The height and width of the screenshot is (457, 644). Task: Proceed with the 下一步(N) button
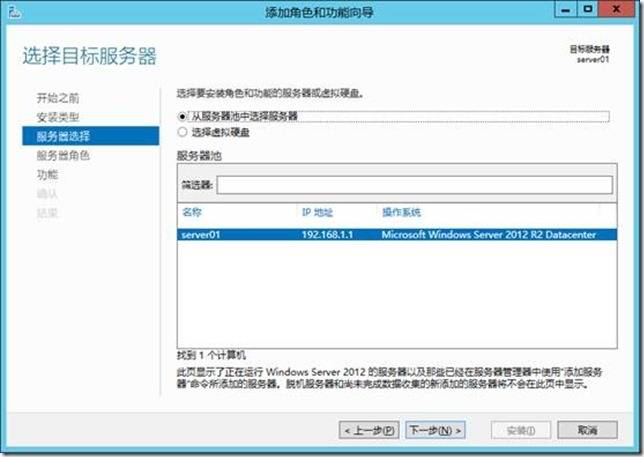pyautogui.click(x=435, y=430)
